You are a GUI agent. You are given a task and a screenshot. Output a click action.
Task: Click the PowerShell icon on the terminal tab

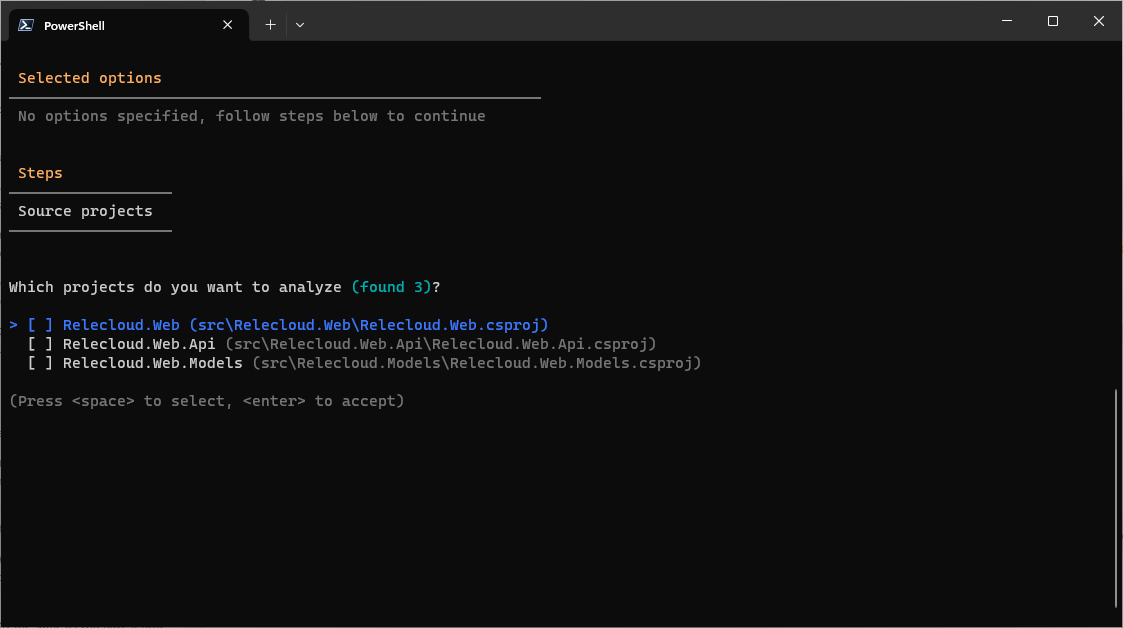tap(24, 24)
